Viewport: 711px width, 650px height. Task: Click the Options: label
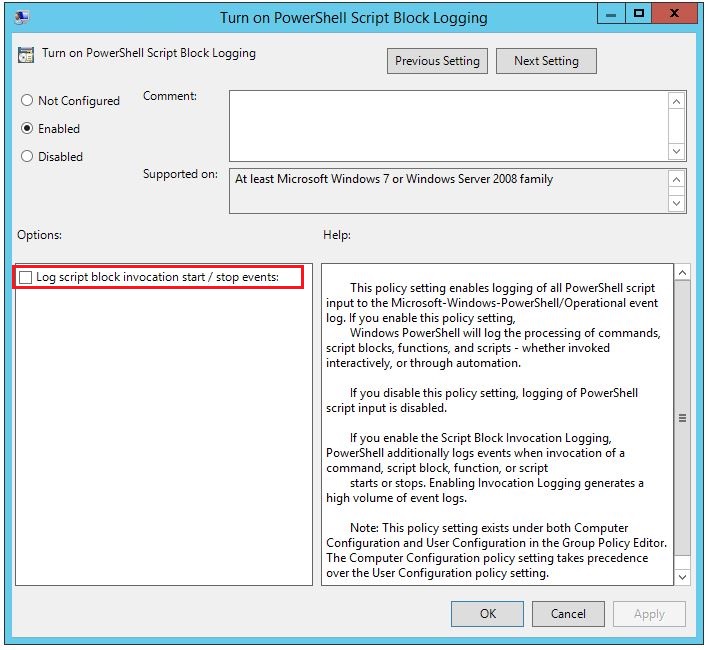tap(39, 235)
